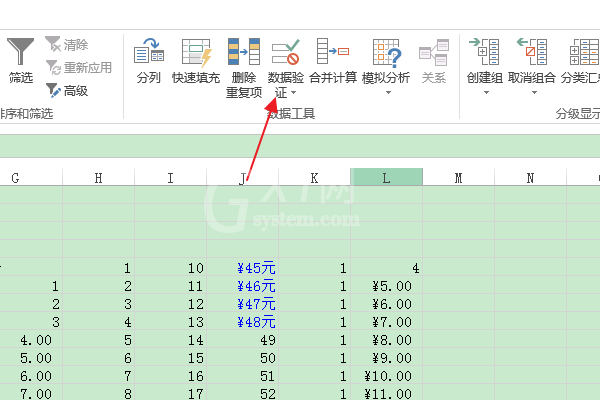Select column K header
The height and width of the screenshot is (400, 600).
coord(314,178)
